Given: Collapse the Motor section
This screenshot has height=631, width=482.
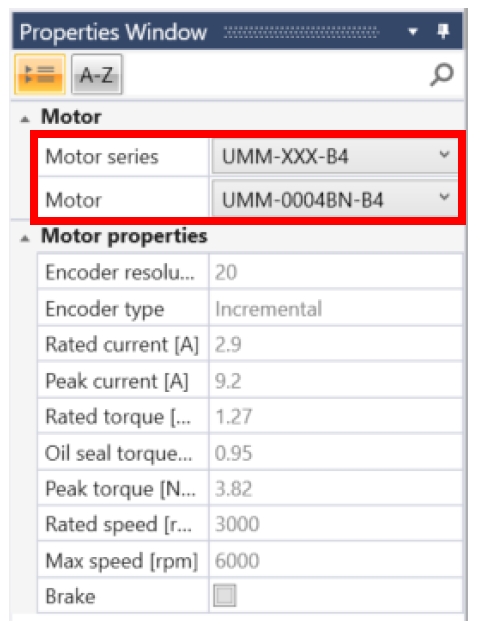Looking at the screenshot, I should coord(25,119).
